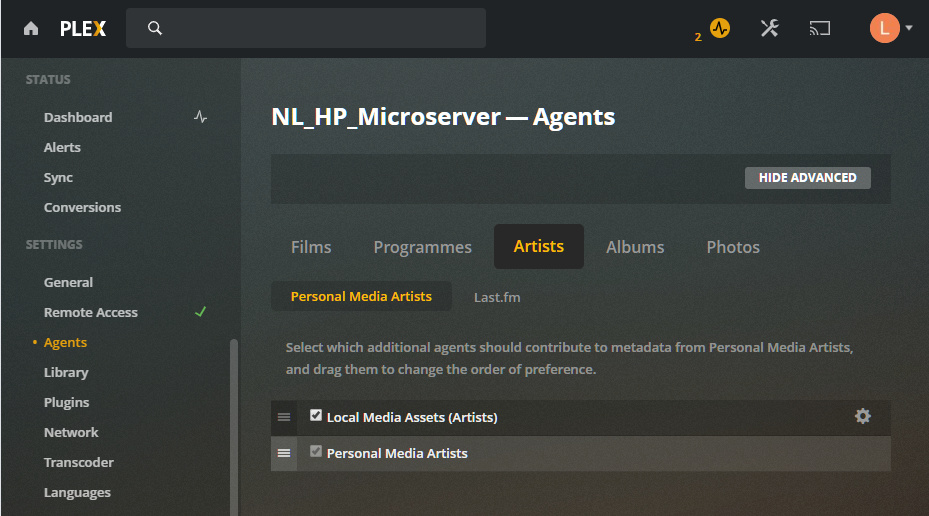Switch to the Photos tab
The height and width of the screenshot is (516, 929).
click(x=733, y=247)
